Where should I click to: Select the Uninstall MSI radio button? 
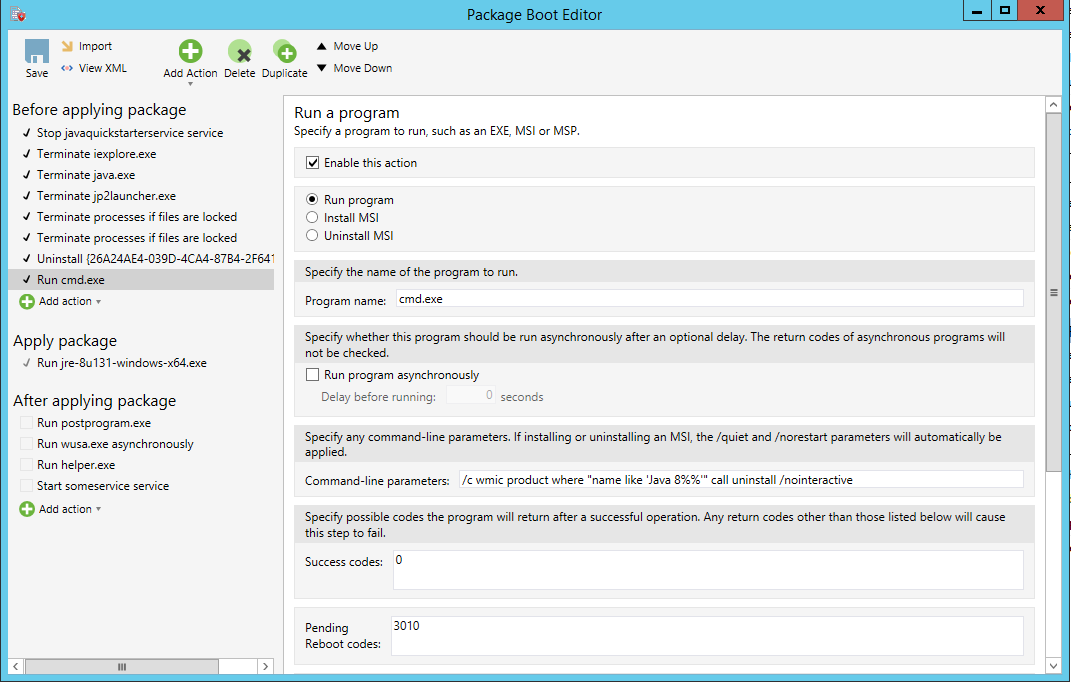click(312, 235)
